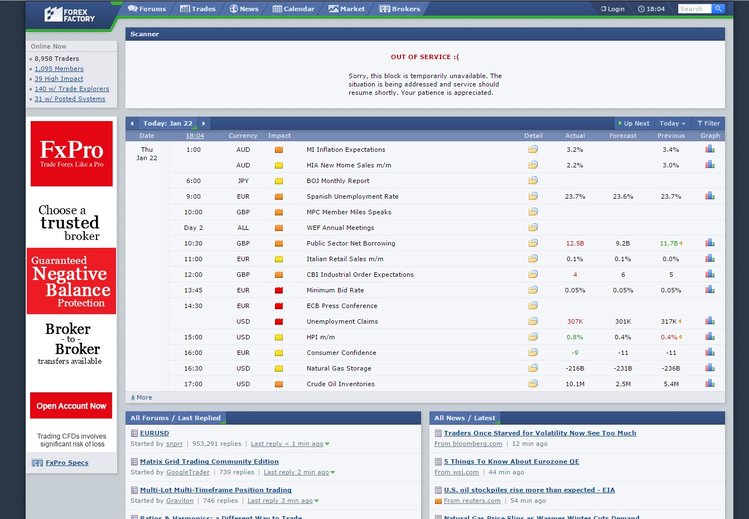Go to next day arrow in calendar
Viewport: 749px width, 519px height.
(x=203, y=123)
